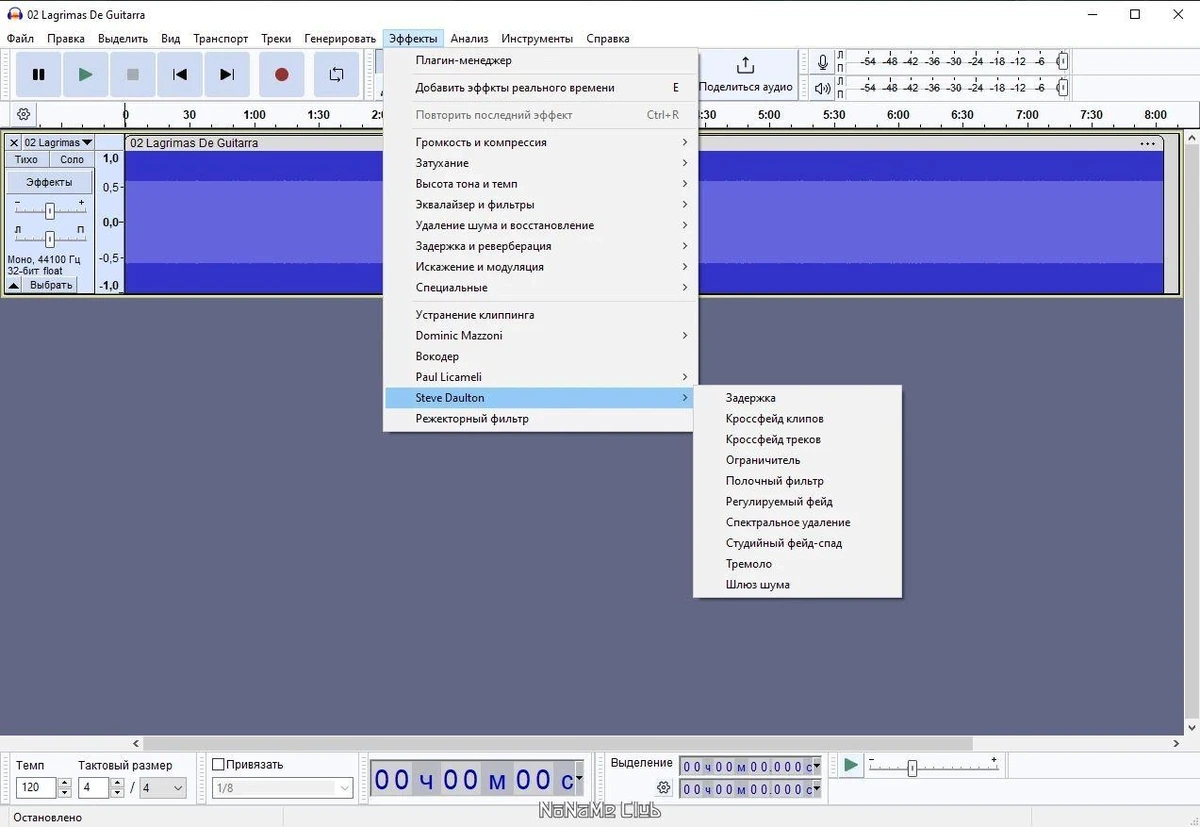Choose Шлюз шума effect
The width and height of the screenshot is (1200, 827).
[798, 585]
